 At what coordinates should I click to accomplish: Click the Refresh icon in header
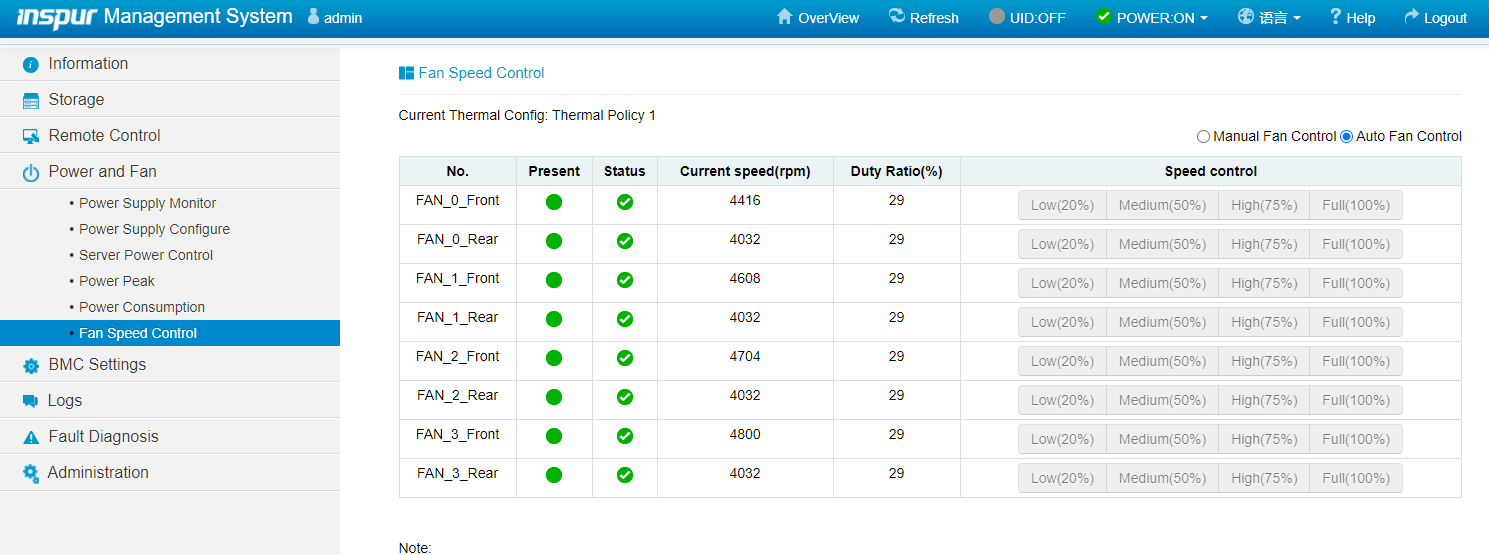pos(896,17)
